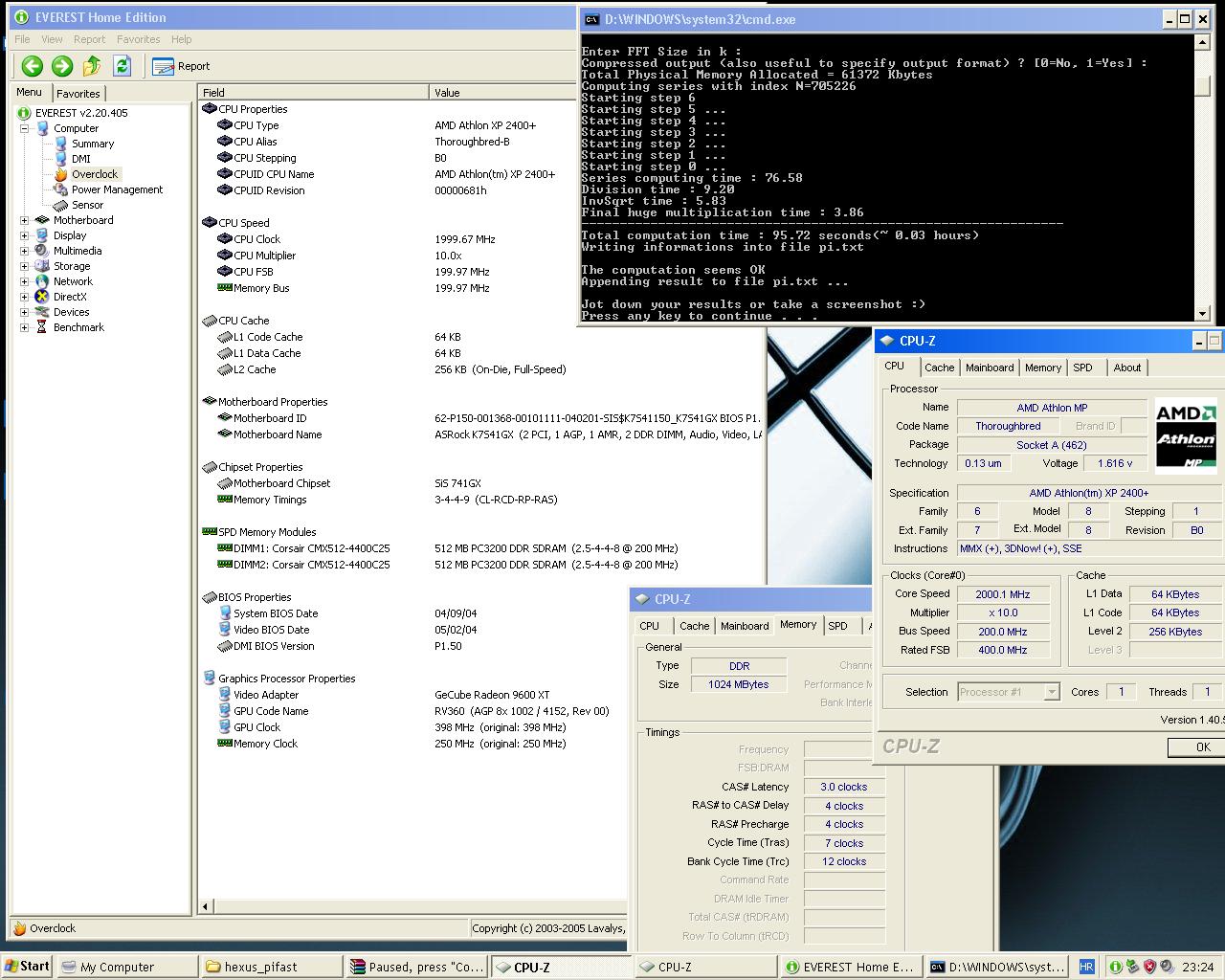The width and height of the screenshot is (1225, 980).
Task: Select the GPU Code Name row
Action: (x=413, y=711)
